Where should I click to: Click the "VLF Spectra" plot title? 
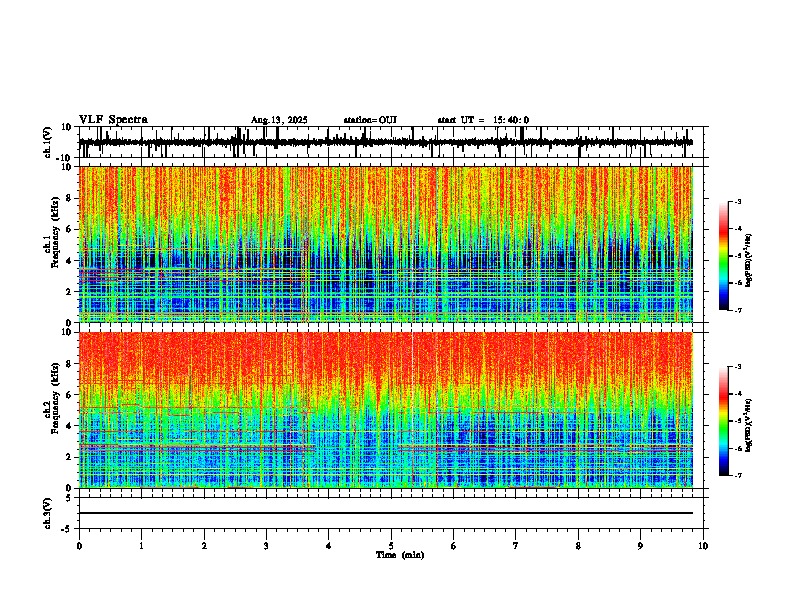(113, 120)
